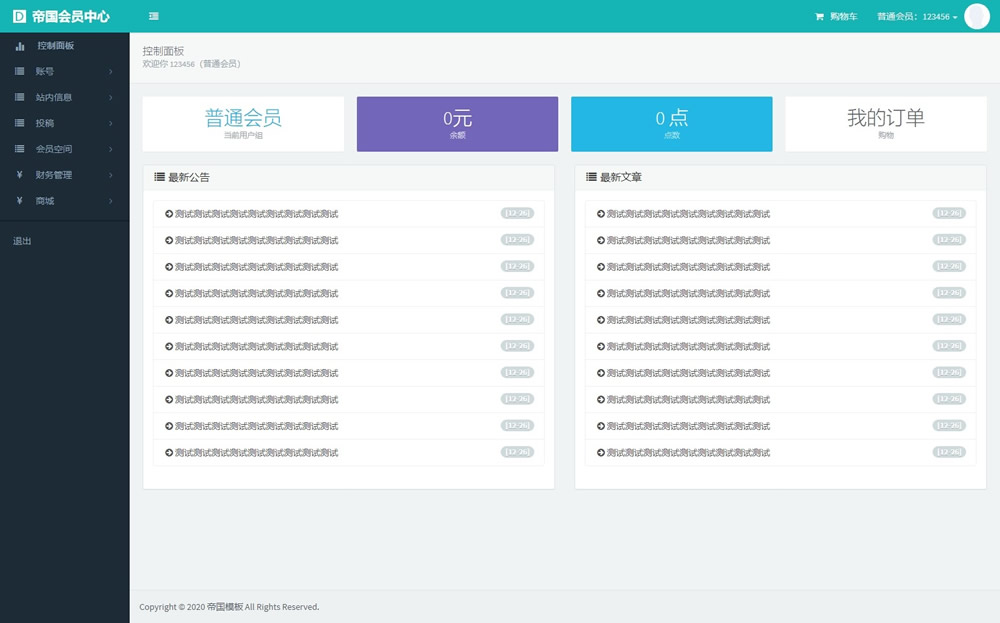Expand the 会员空间 sidebar chevron
Screen dimensions: 1000x623
[x=111, y=149]
